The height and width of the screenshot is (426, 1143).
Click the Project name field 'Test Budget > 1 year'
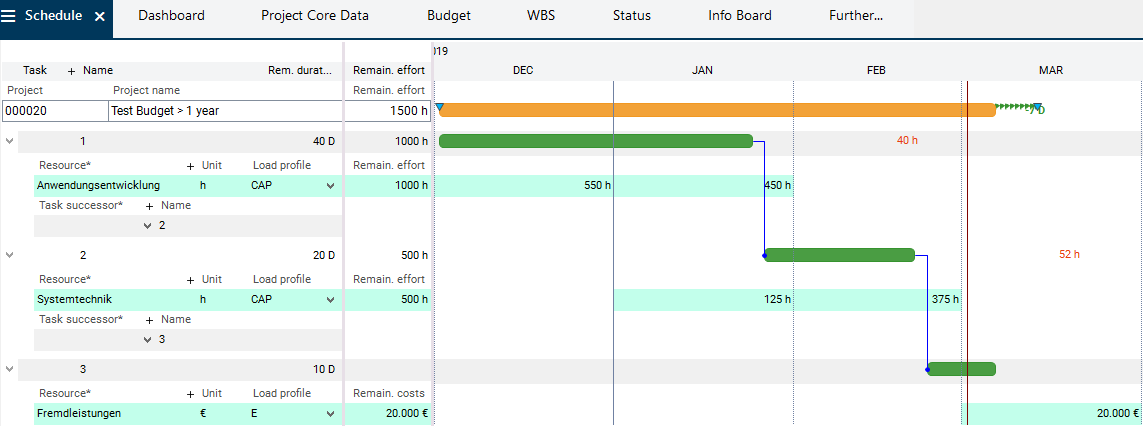pos(224,111)
